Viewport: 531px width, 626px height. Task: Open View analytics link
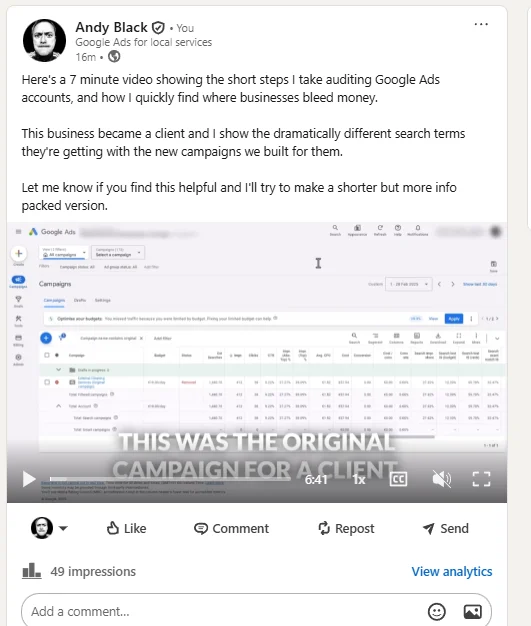(452, 571)
